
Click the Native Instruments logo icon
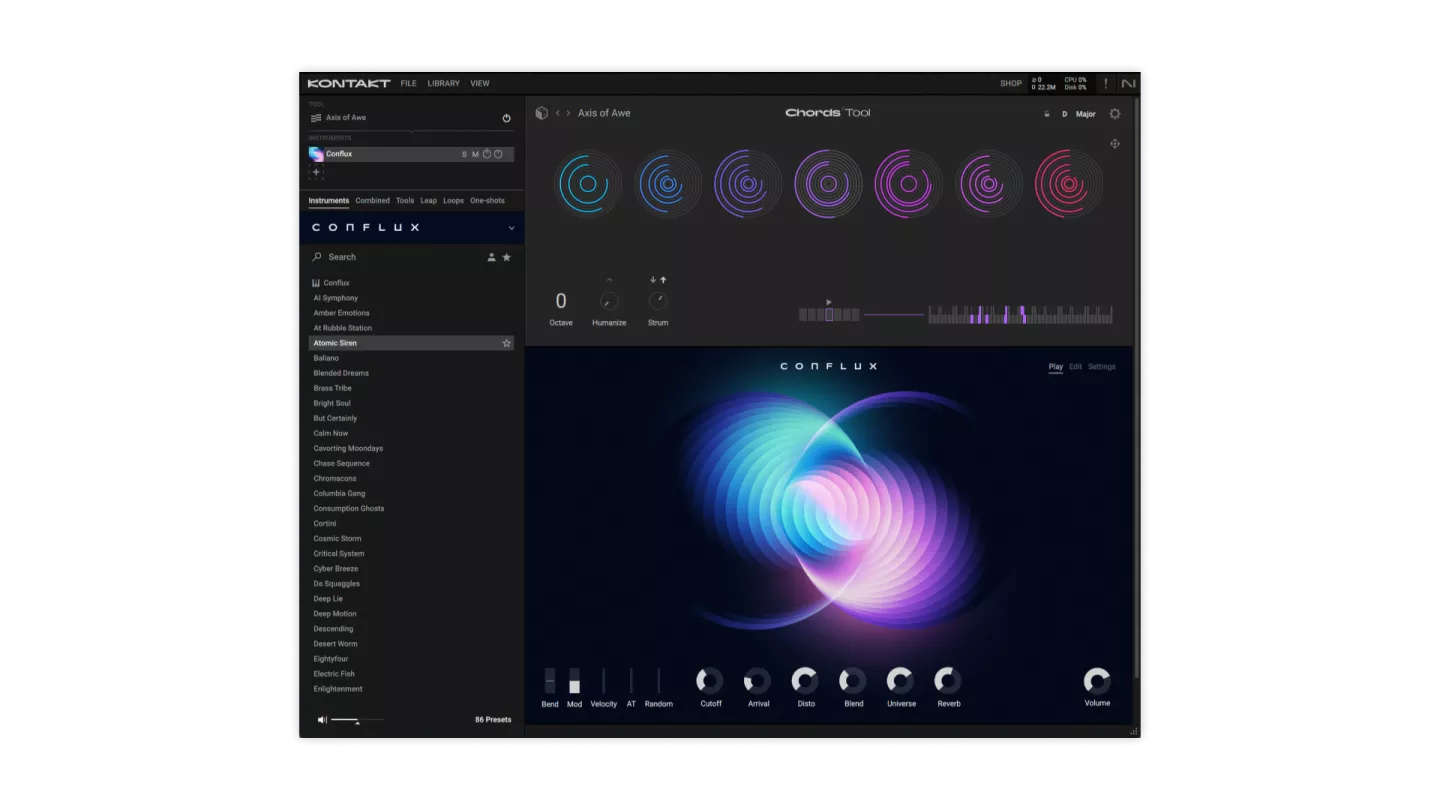tap(1128, 84)
